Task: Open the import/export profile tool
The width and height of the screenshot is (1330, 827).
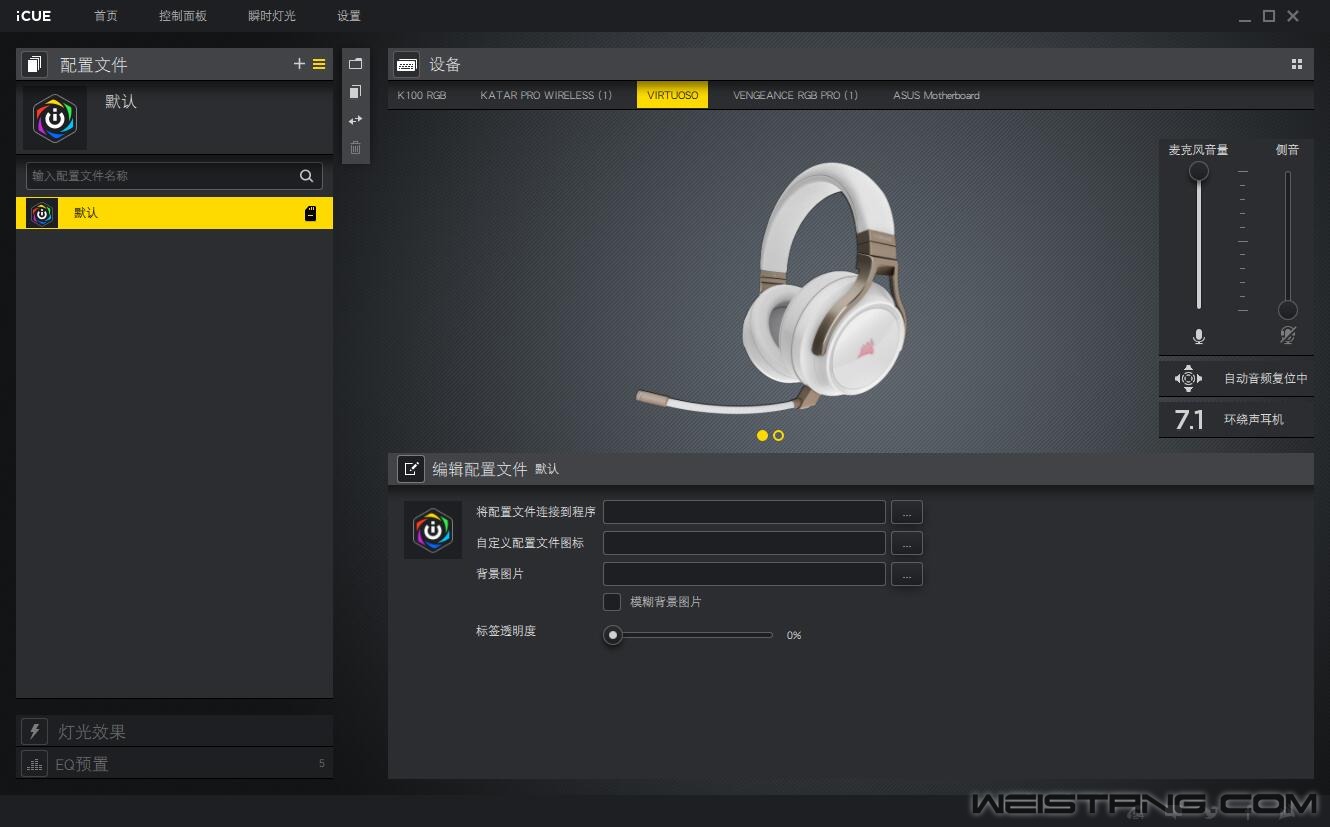Action: coord(355,120)
